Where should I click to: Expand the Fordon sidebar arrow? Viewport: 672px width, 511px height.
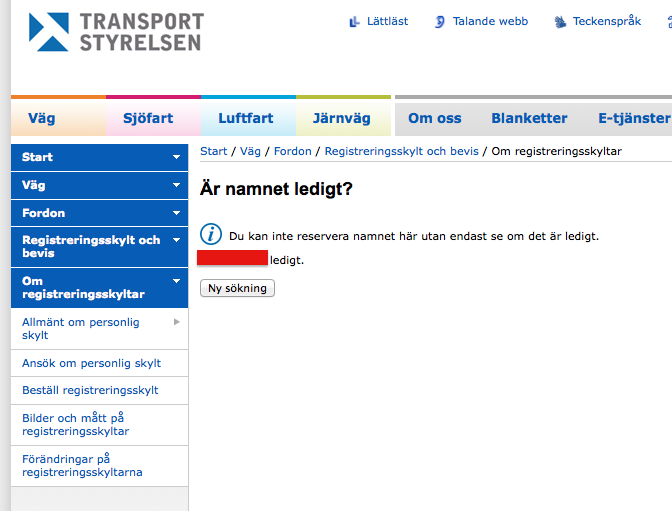(177, 214)
